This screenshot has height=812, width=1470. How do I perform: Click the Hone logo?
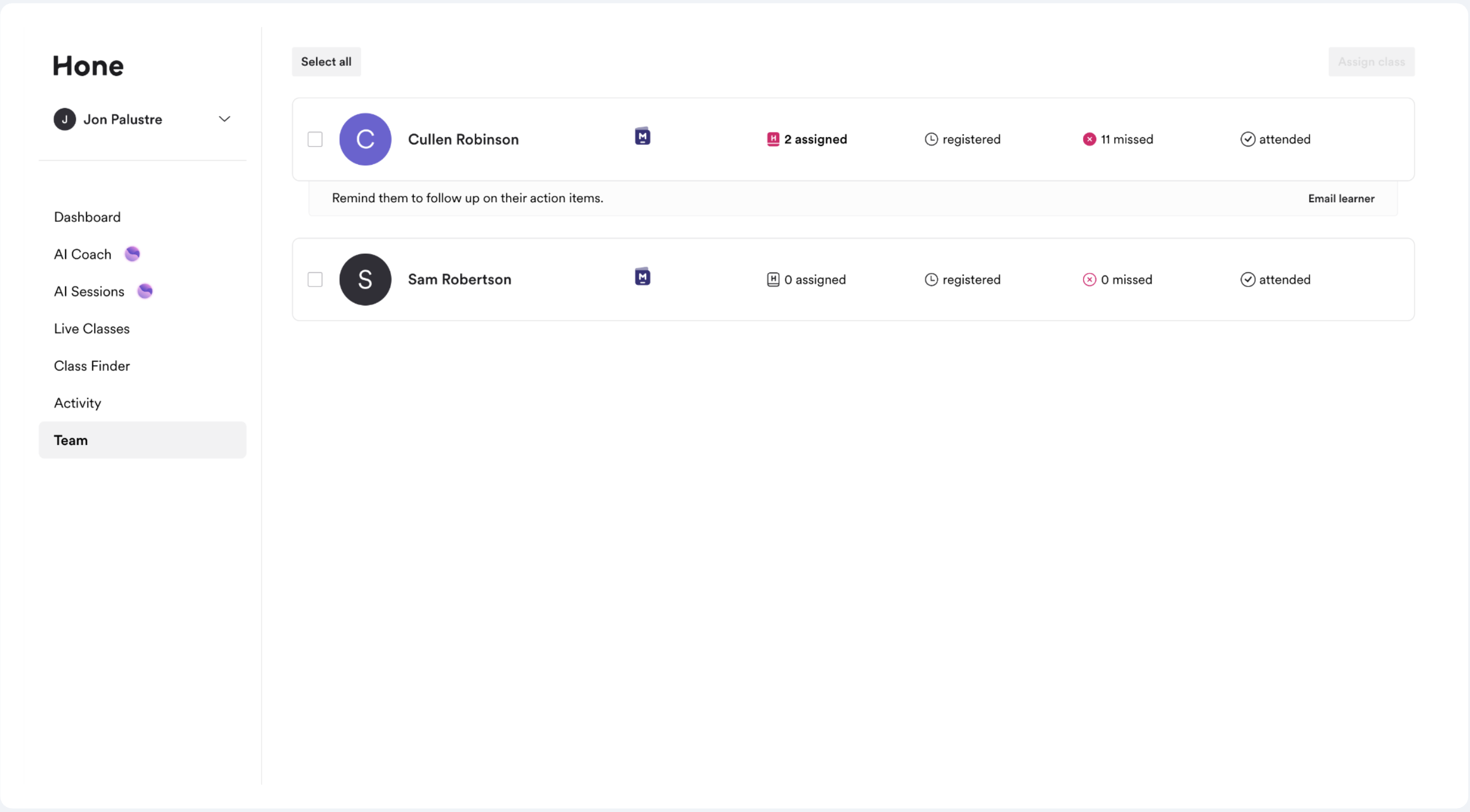click(88, 66)
